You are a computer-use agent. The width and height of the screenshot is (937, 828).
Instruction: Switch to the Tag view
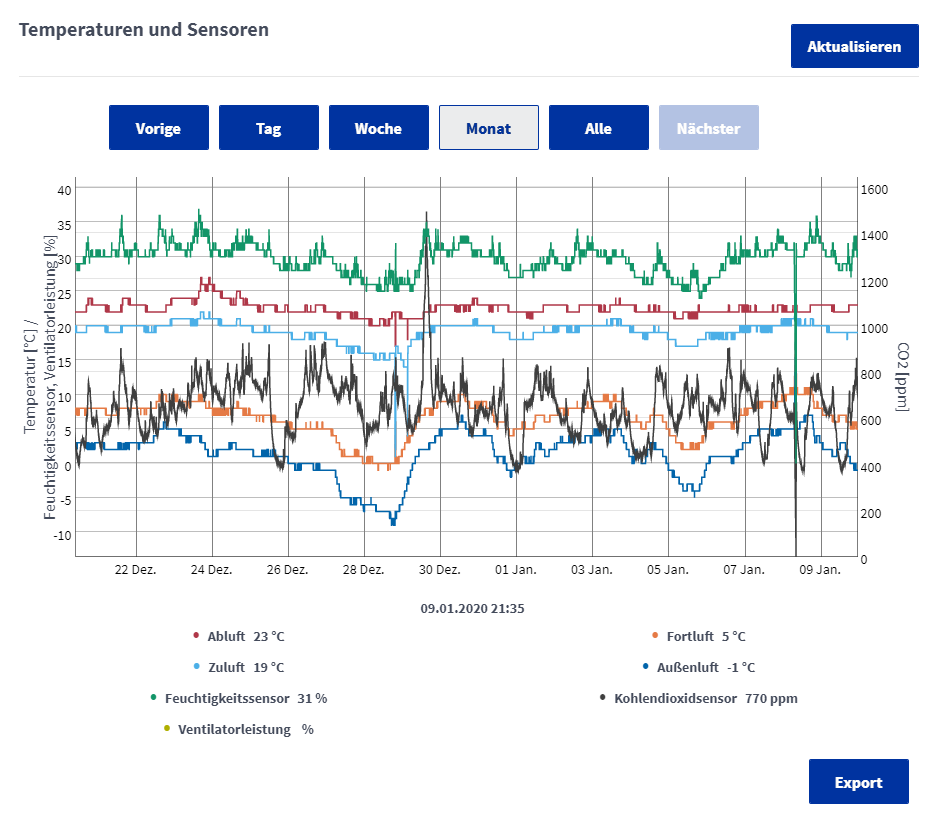(268, 128)
